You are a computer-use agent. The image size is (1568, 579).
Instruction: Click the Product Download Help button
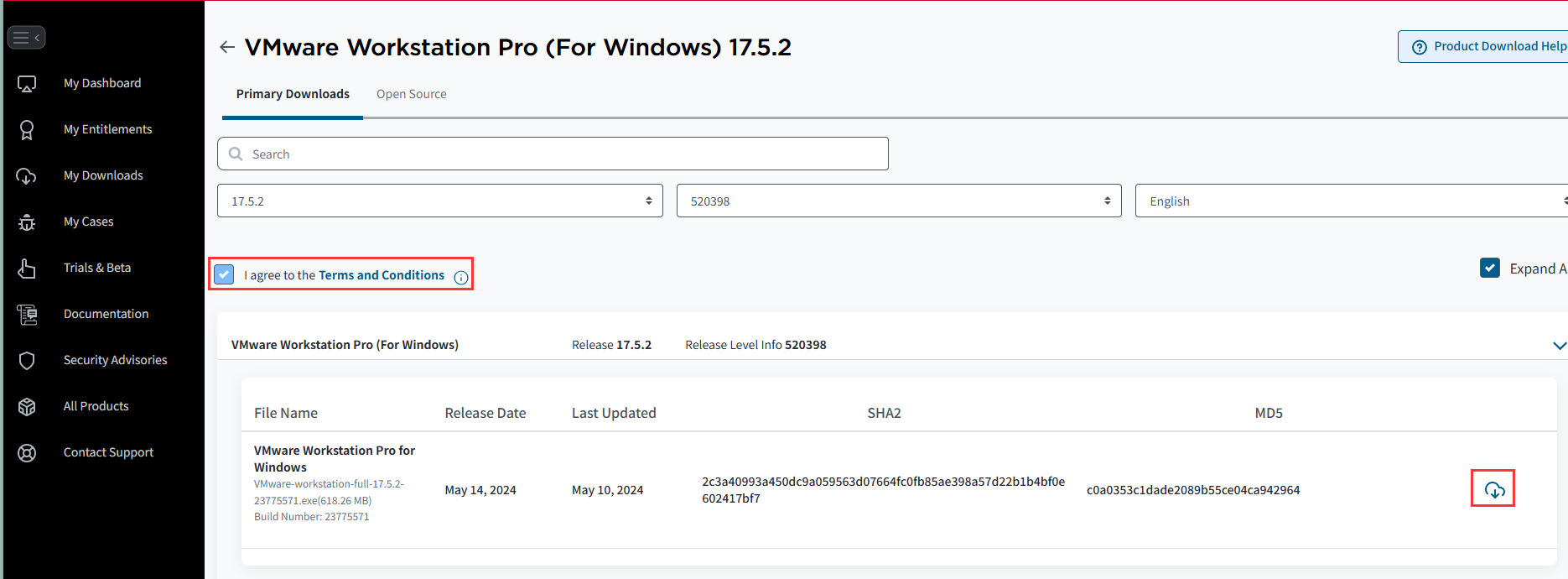coord(1482,46)
